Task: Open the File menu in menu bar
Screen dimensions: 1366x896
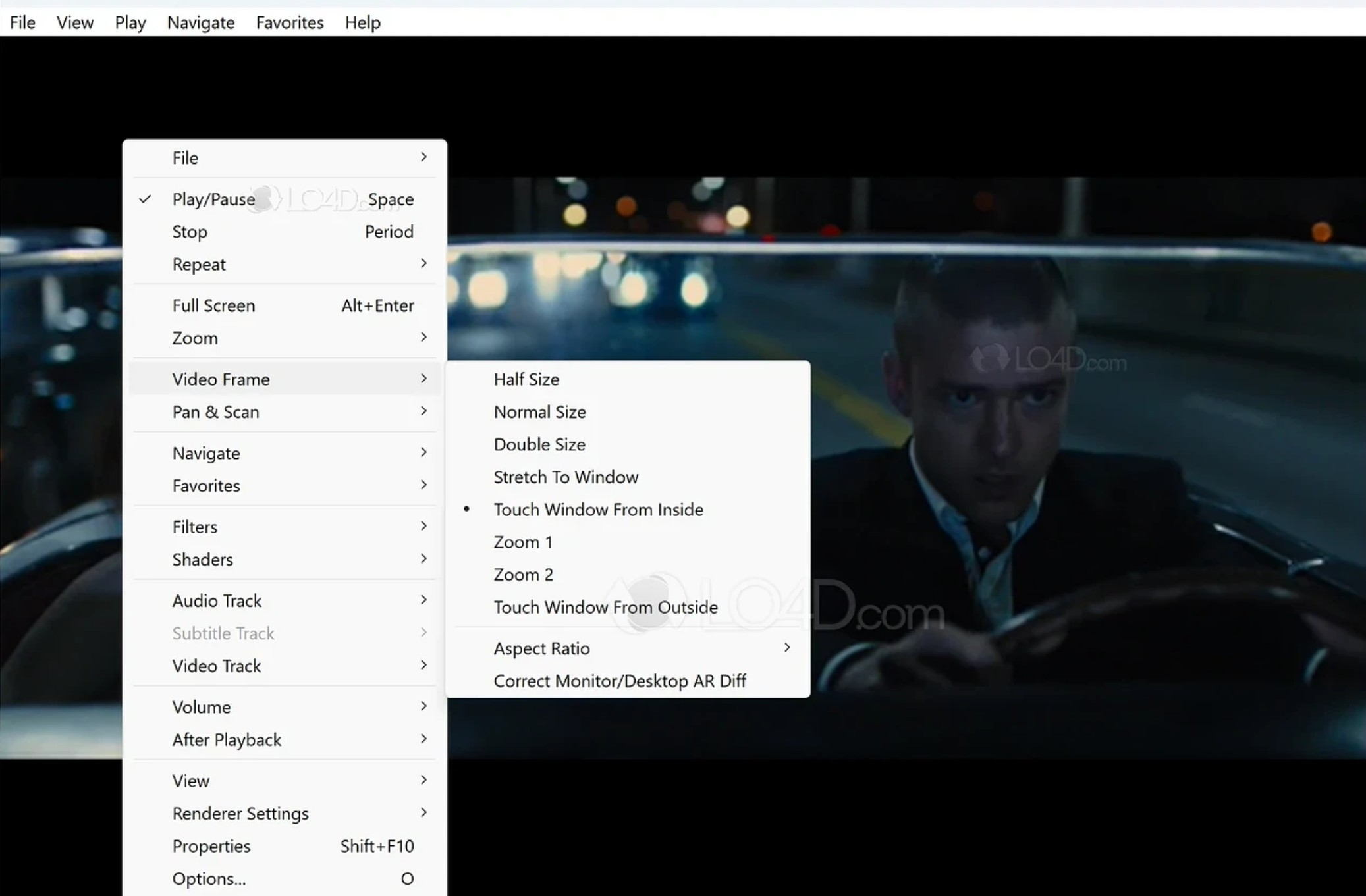Action: (22, 22)
